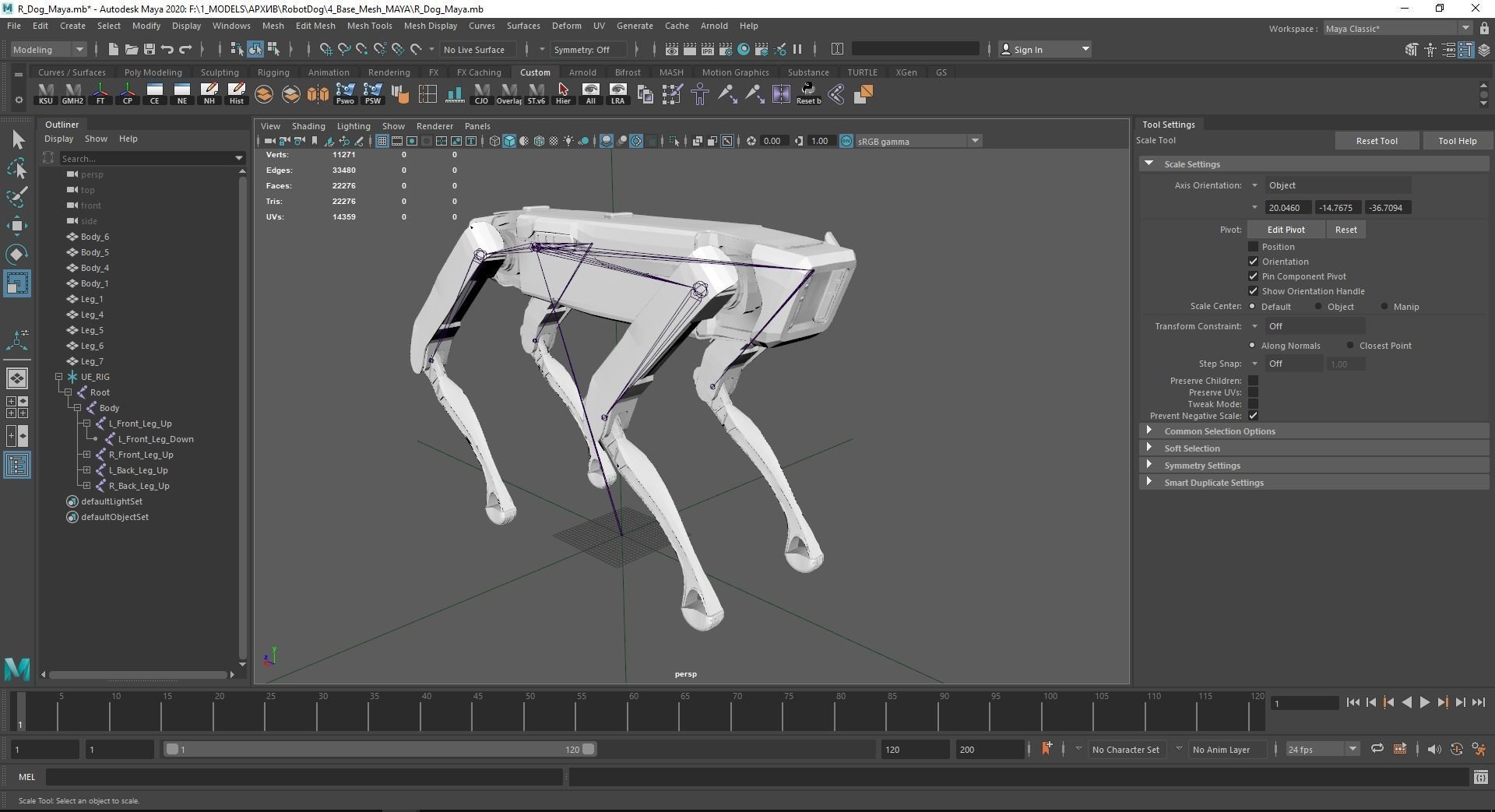1495x812 pixels.
Task: Click the Edit Pivot button
Action: (x=1286, y=230)
